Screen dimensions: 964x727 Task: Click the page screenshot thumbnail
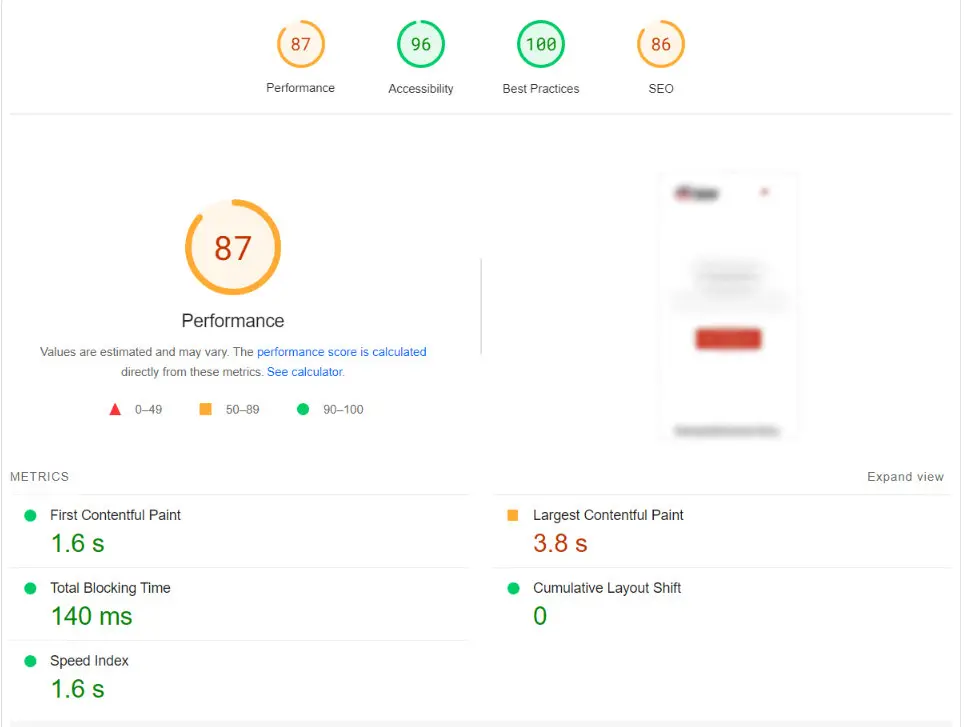click(728, 305)
